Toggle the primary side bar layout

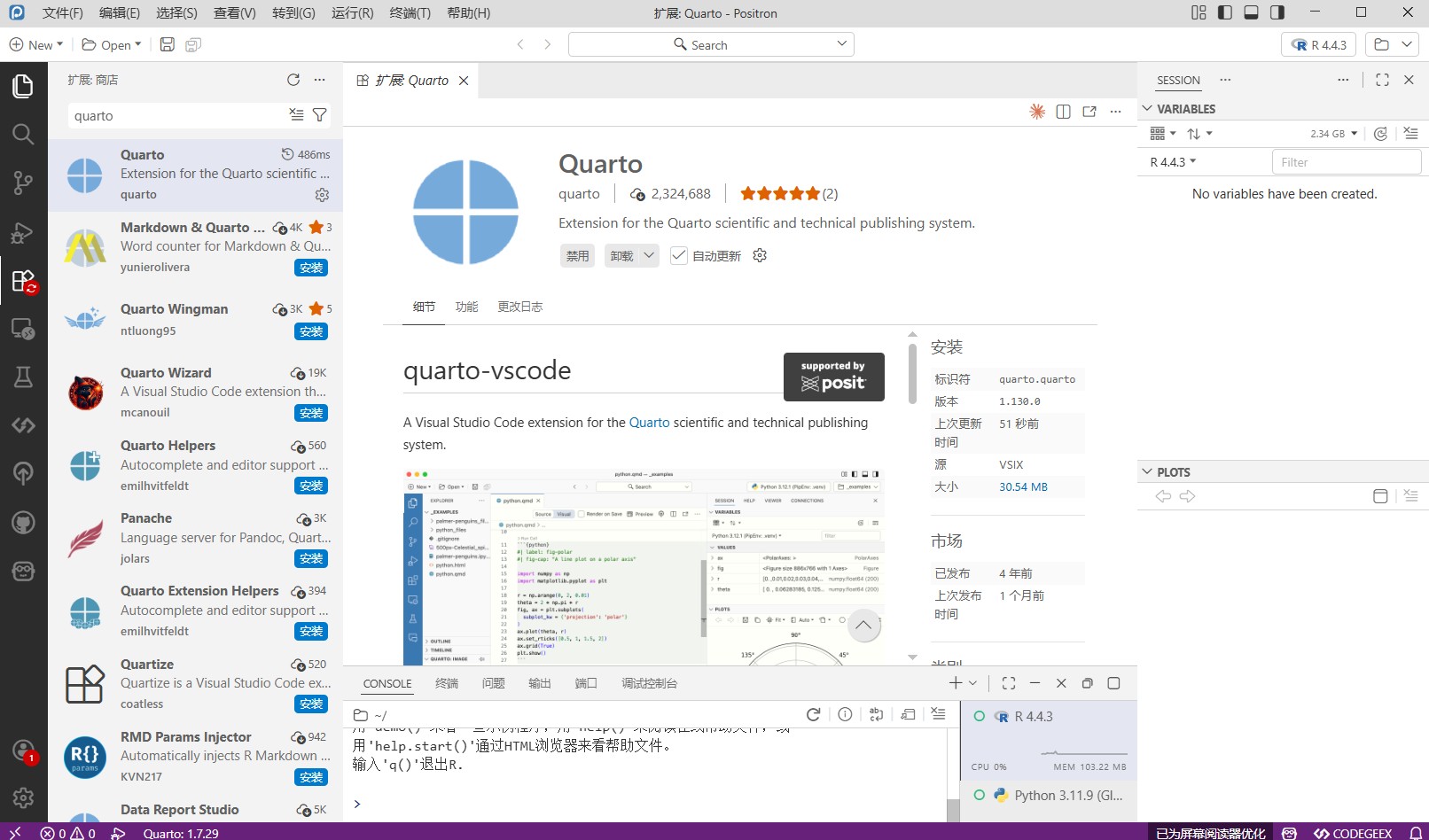tap(1224, 12)
